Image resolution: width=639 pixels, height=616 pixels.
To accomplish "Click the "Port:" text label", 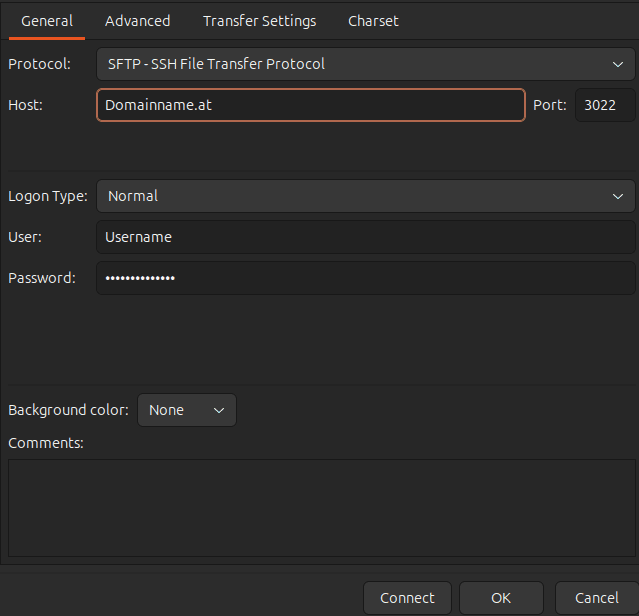I will pyautogui.click(x=549, y=105).
